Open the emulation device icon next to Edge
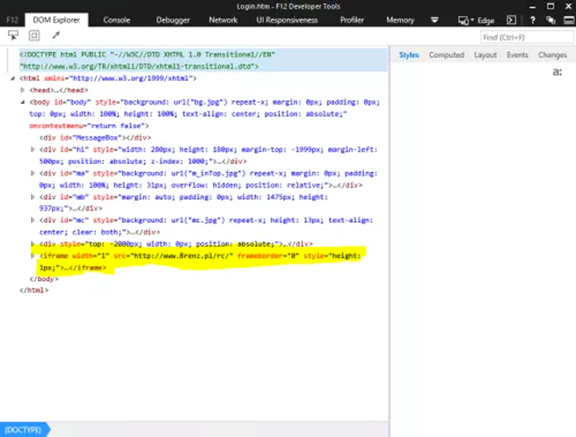This screenshot has width=576, height=437. click(x=463, y=20)
